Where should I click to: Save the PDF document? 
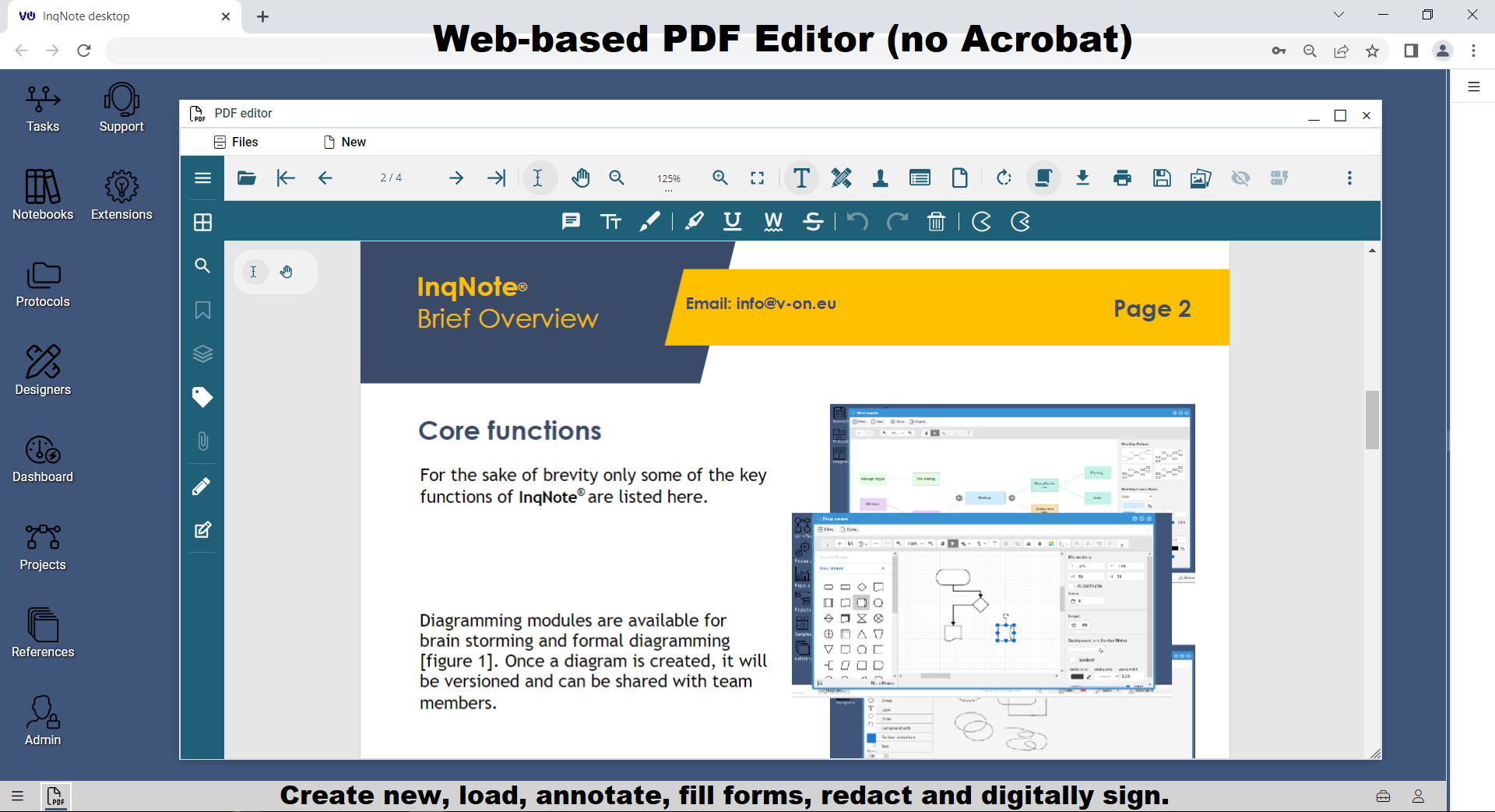pyautogui.click(x=1162, y=178)
